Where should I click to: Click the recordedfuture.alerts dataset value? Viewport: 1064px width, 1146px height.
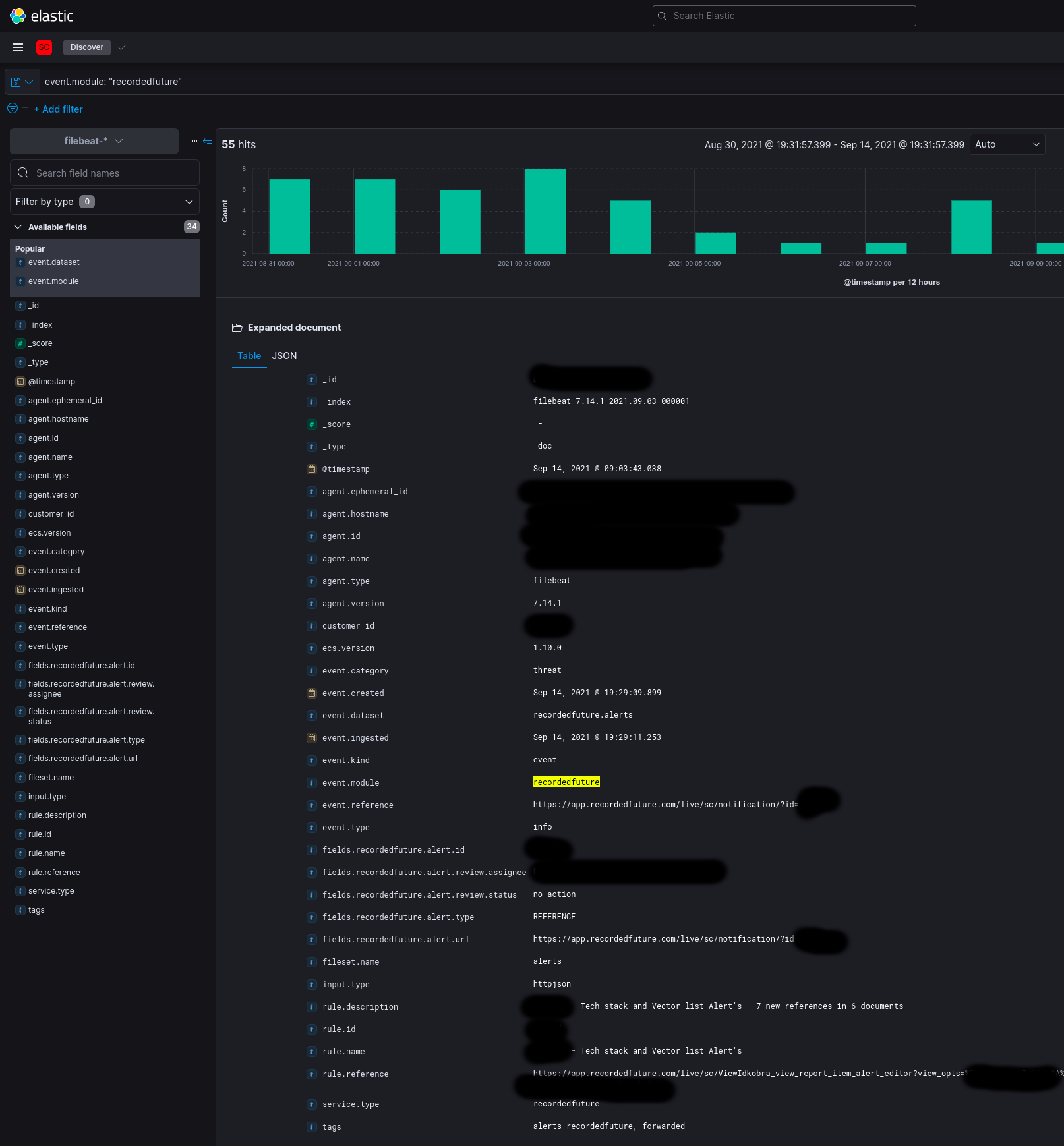[583, 715]
